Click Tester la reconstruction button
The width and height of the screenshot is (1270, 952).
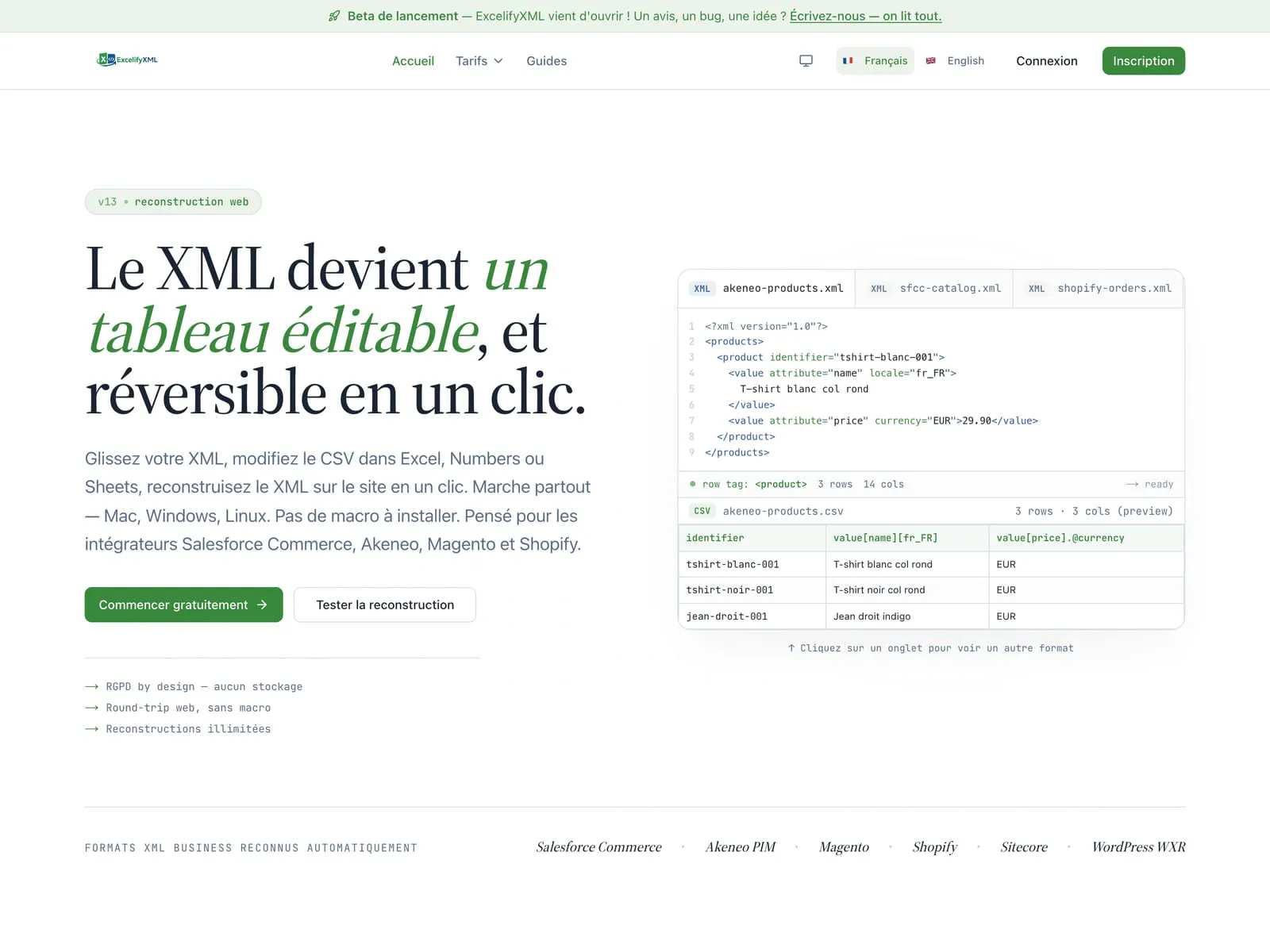pos(385,605)
